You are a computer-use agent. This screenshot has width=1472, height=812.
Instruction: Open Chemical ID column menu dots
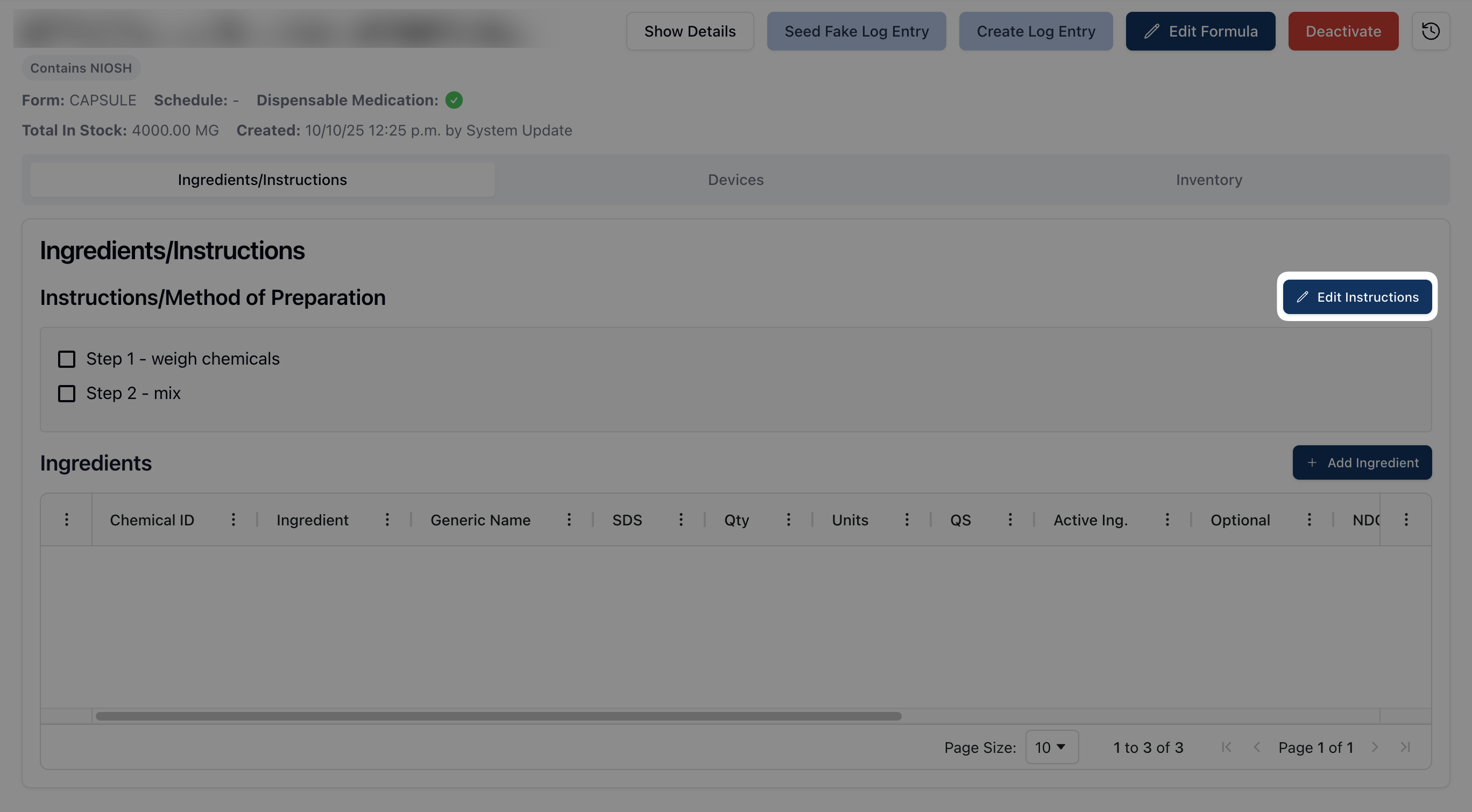click(233, 519)
